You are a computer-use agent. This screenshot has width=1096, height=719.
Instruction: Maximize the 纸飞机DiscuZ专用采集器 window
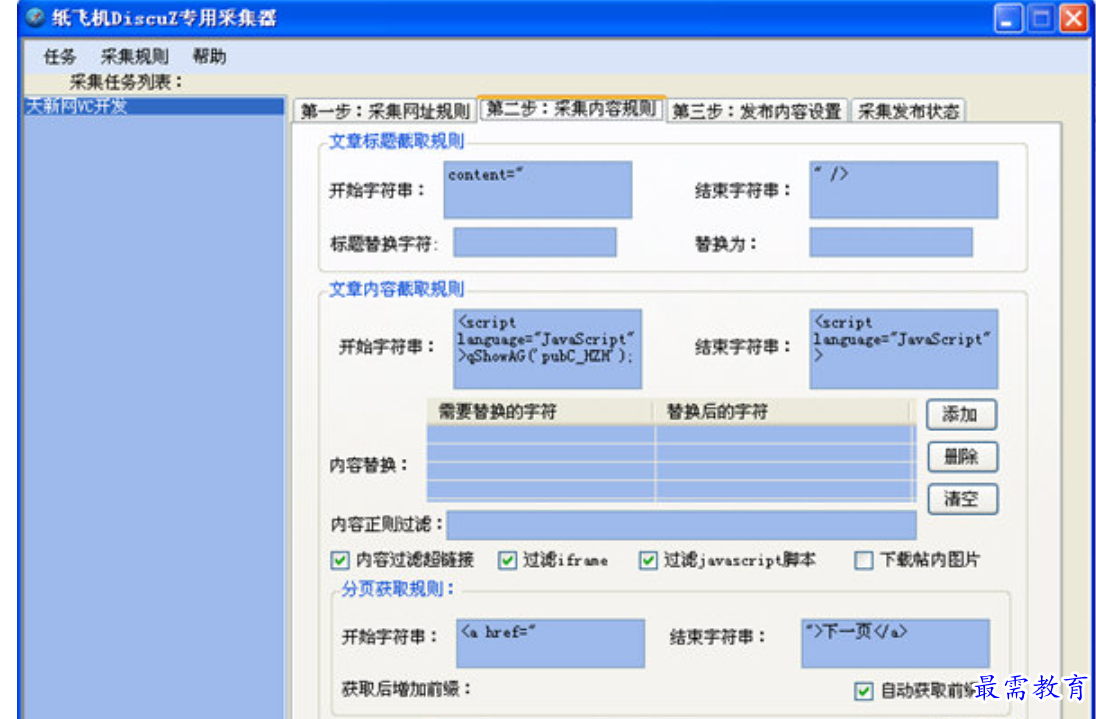[1041, 18]
